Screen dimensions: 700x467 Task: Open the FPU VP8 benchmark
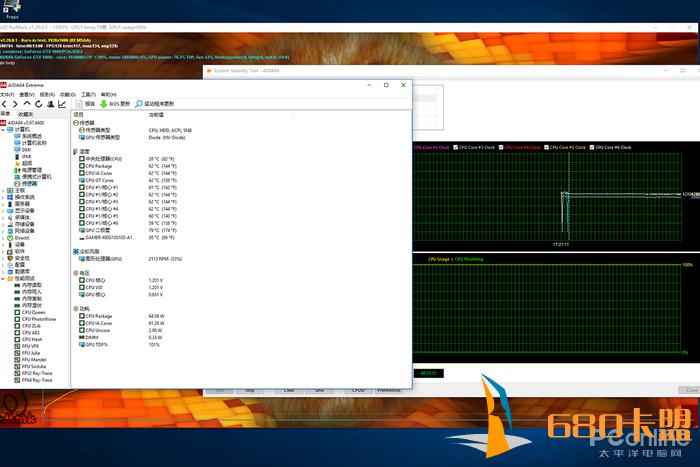[x=27, y=346]
